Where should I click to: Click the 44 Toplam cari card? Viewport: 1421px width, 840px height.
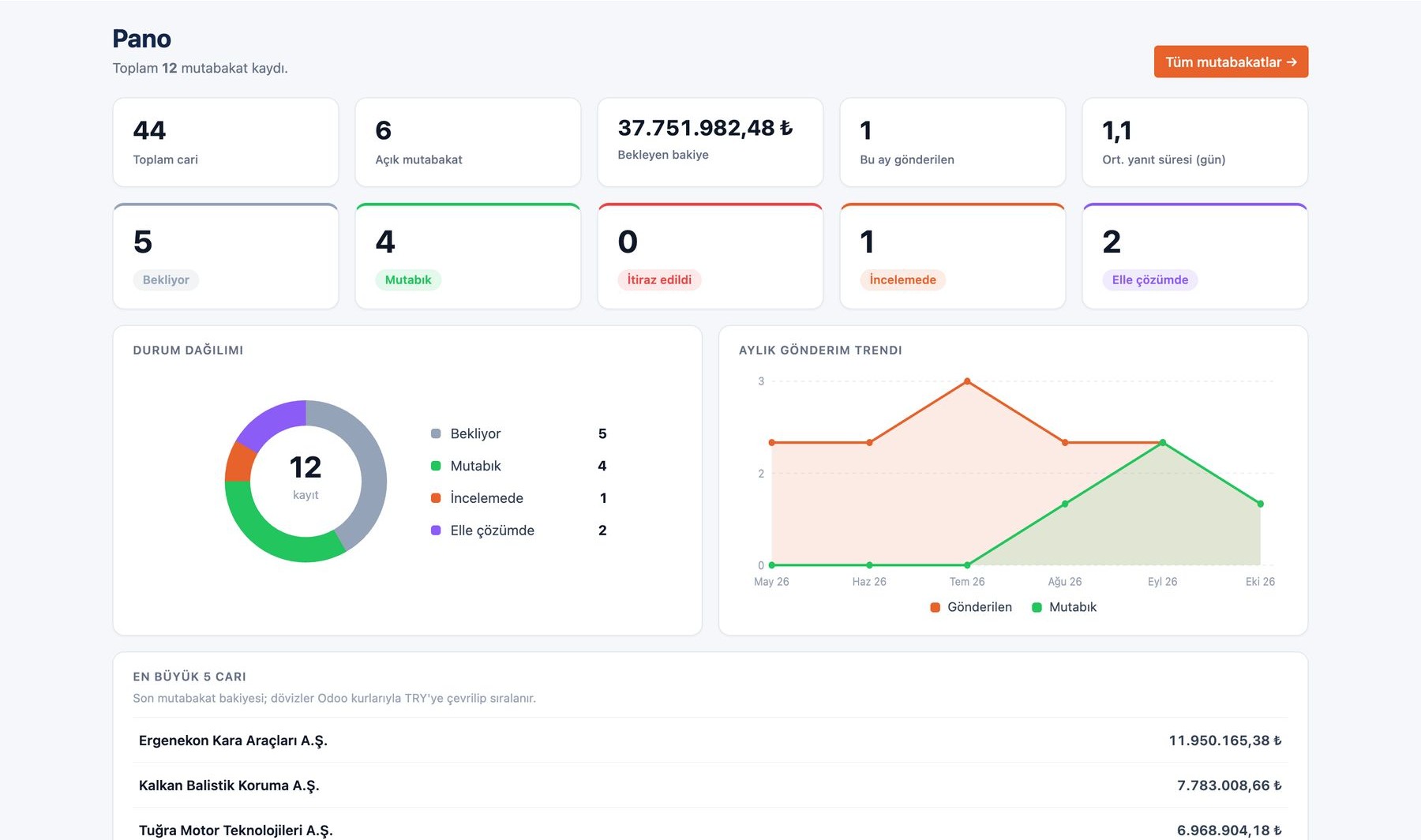226,142
